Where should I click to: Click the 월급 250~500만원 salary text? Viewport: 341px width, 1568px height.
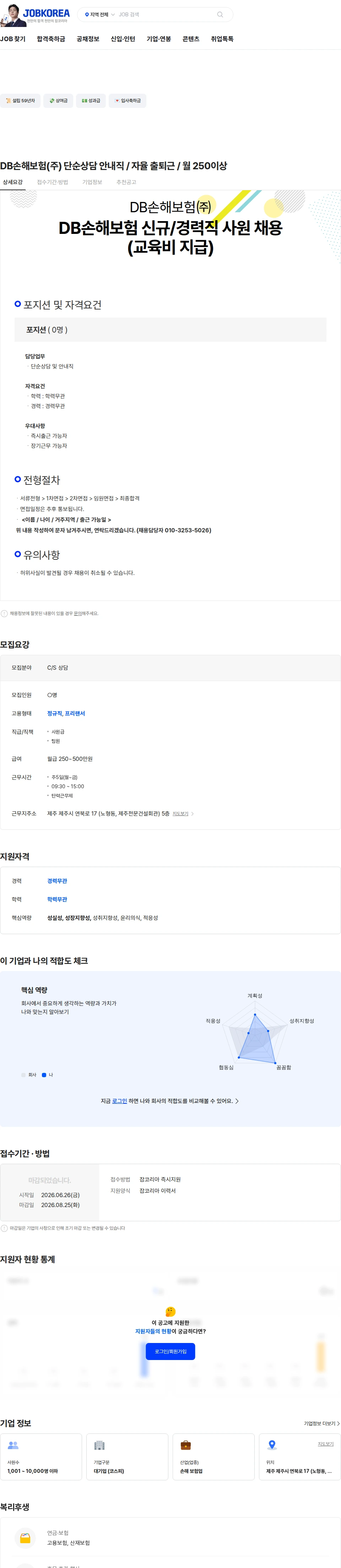pos(70,759)
